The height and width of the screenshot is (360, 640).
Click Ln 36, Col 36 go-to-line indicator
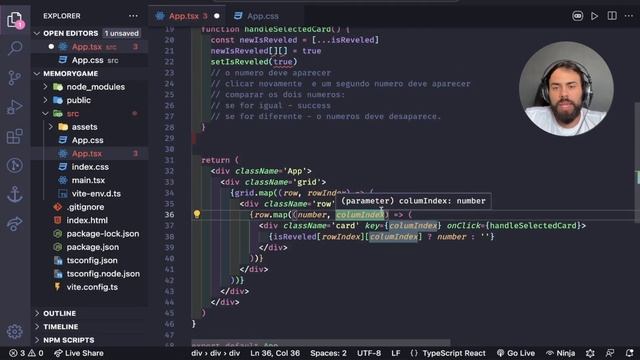[x=275, y=353]
